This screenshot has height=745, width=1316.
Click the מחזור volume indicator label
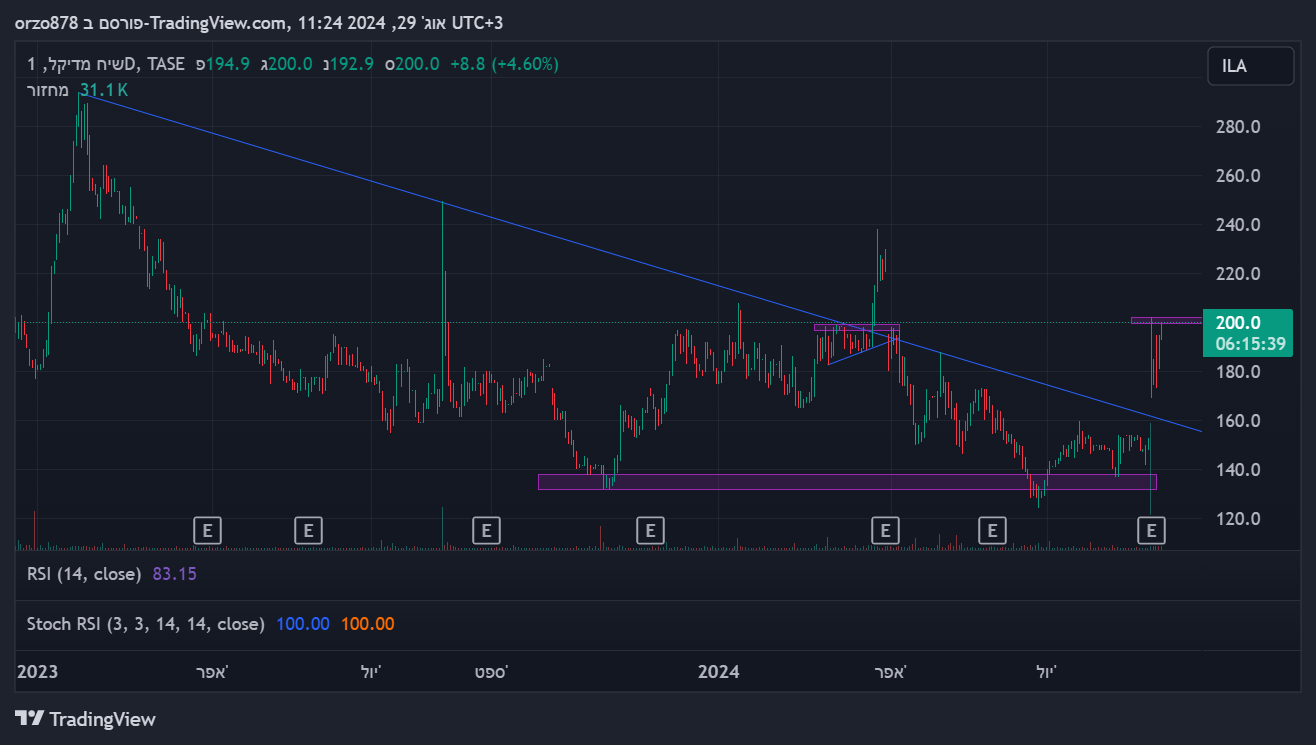click(48, 90)
